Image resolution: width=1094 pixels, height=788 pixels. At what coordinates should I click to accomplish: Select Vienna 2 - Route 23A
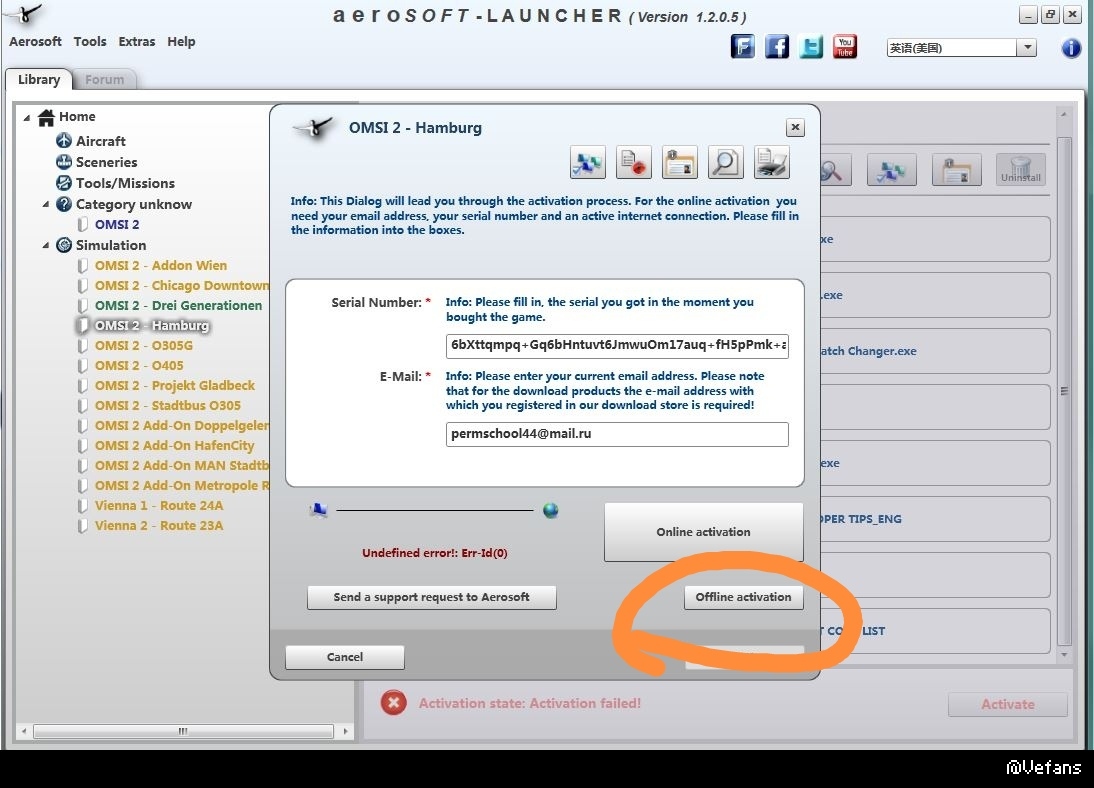(x=159, y=526)
